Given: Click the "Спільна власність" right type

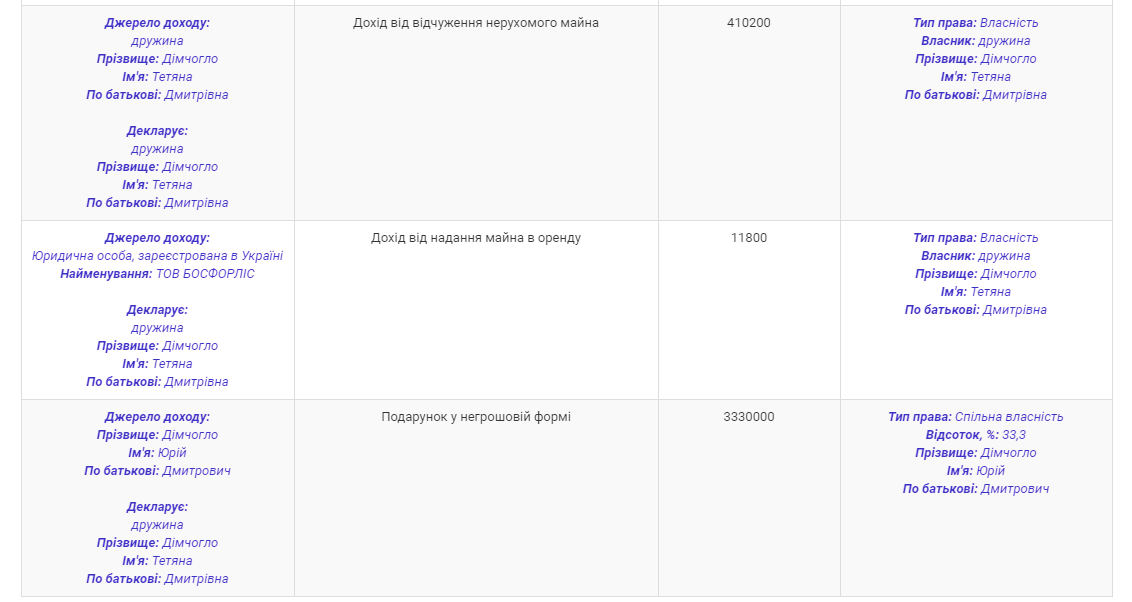Looking at the screenshot, I should click(x=1009, y=417).
